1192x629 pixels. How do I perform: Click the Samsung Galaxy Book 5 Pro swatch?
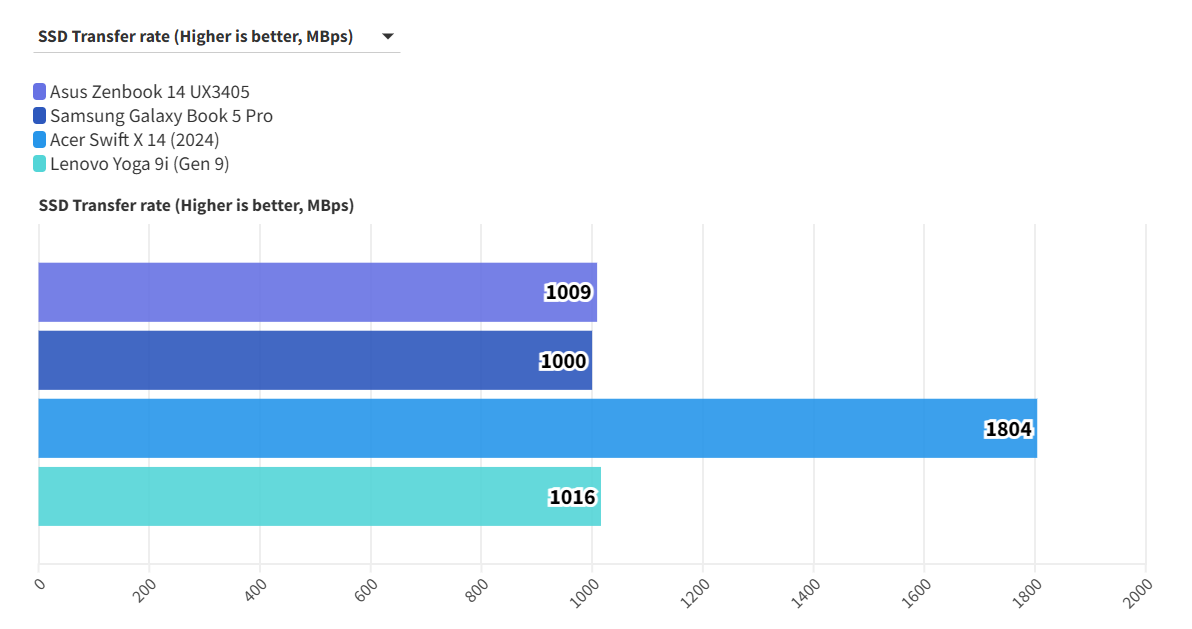pos(40,116)
